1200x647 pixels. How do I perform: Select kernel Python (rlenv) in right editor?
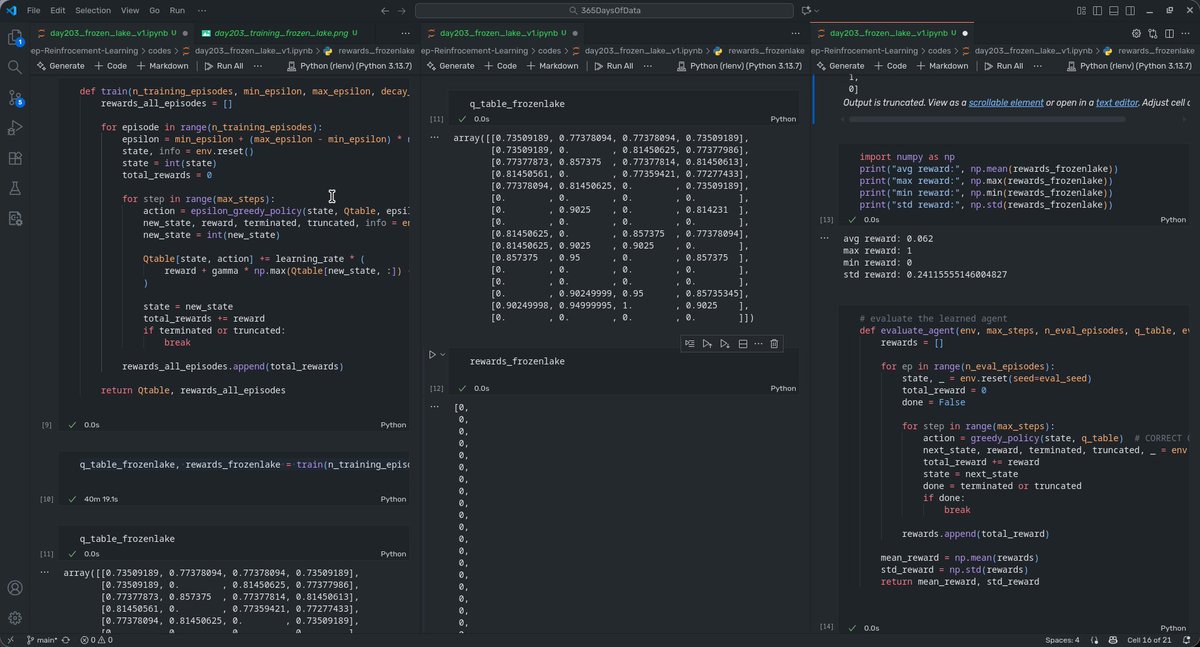1131,65
